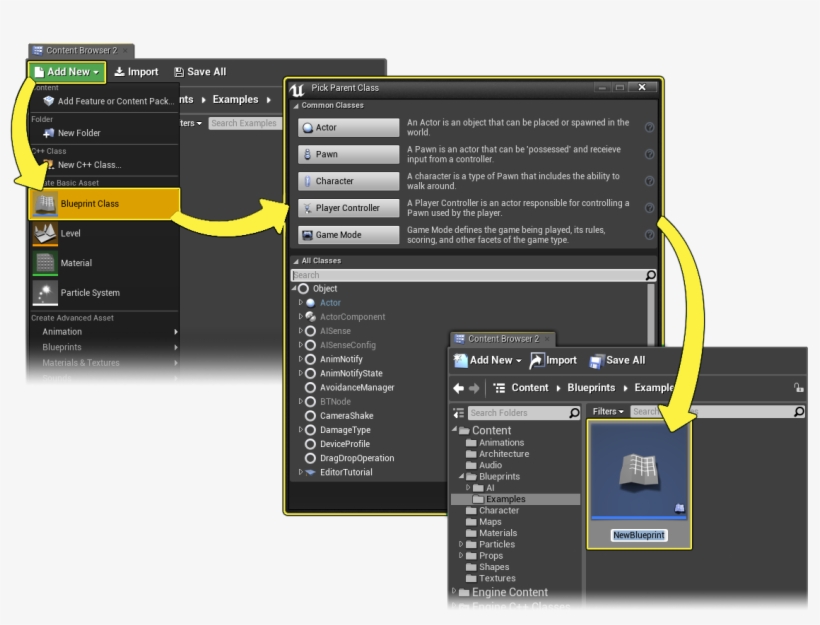
Task: Click help icon beside Character description
Action: click(x=649, y=181)
